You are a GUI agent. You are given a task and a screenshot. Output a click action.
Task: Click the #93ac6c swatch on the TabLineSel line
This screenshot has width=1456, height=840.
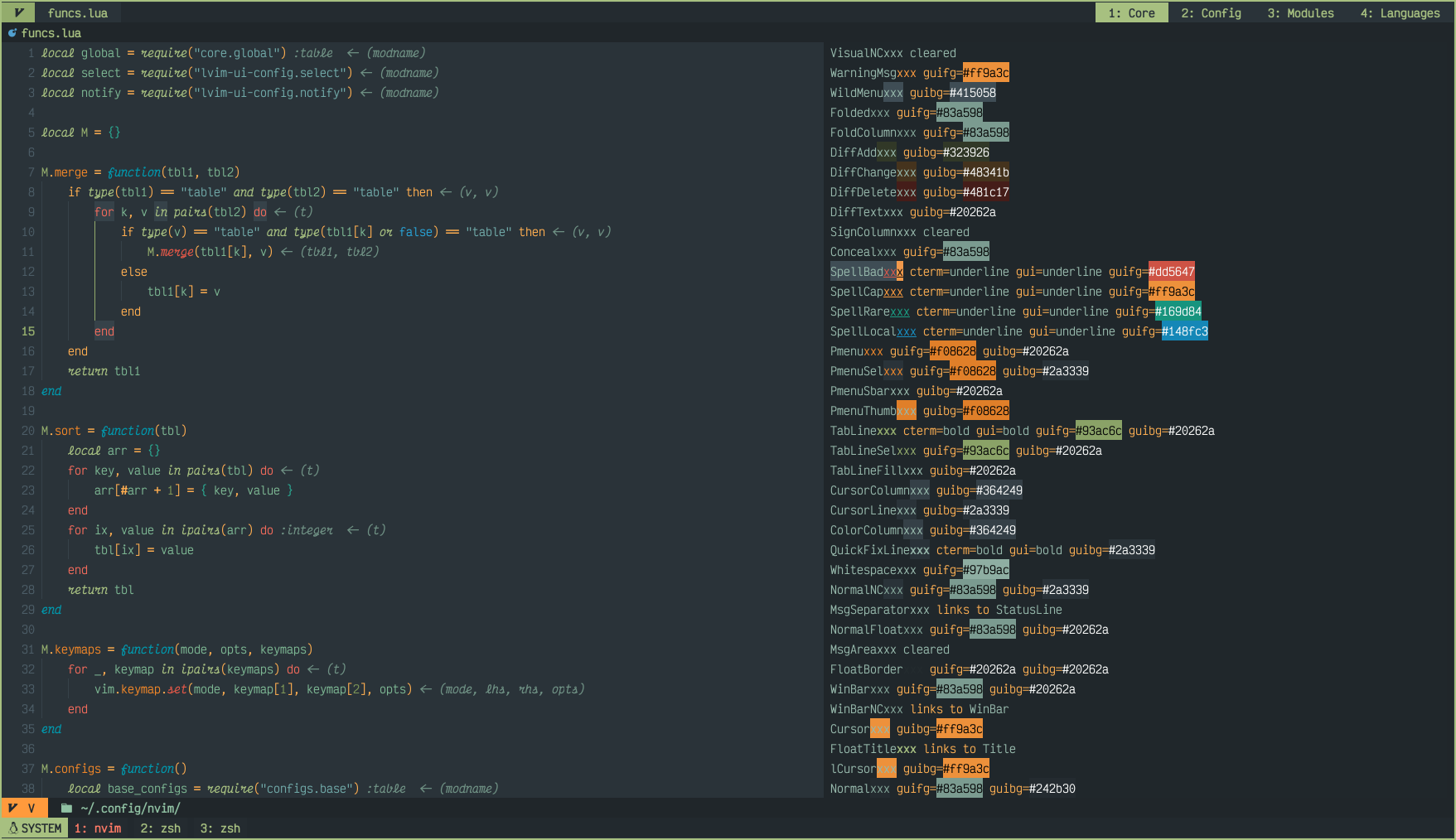986,451
